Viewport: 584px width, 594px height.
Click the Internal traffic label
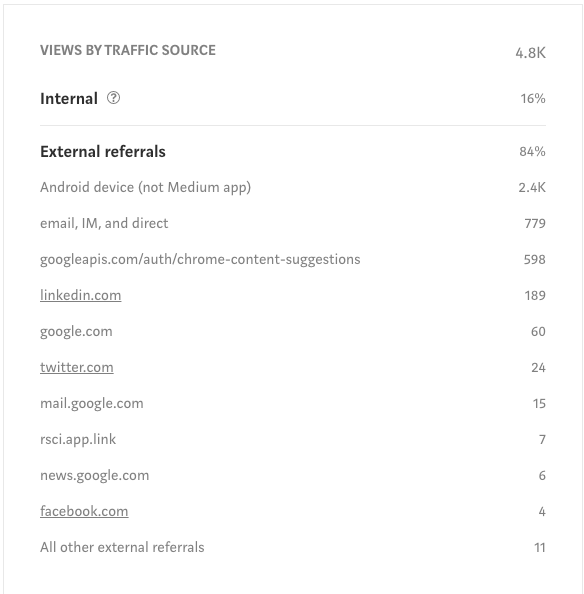69,98
